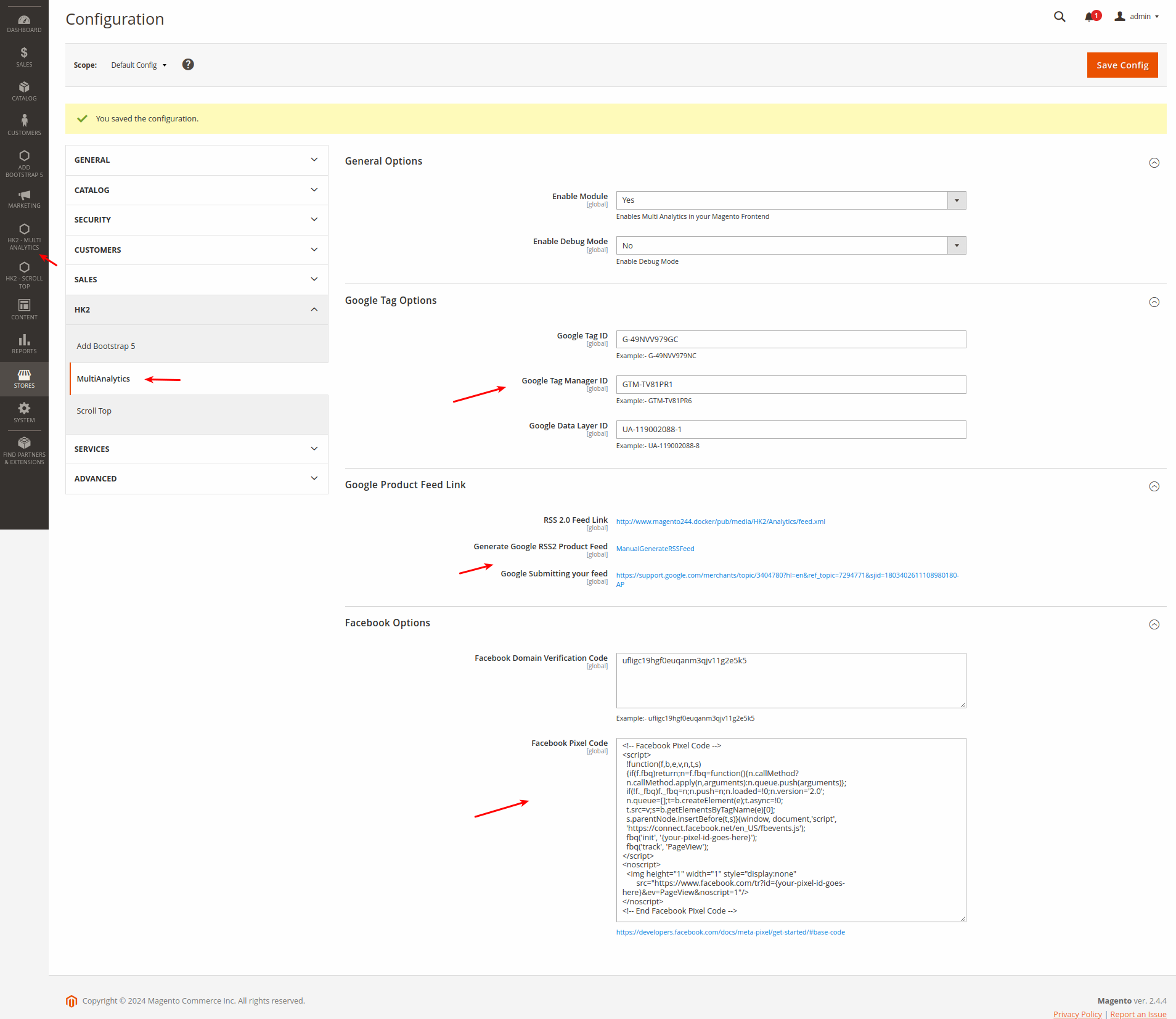Expand the Security config section

point(197,220)
